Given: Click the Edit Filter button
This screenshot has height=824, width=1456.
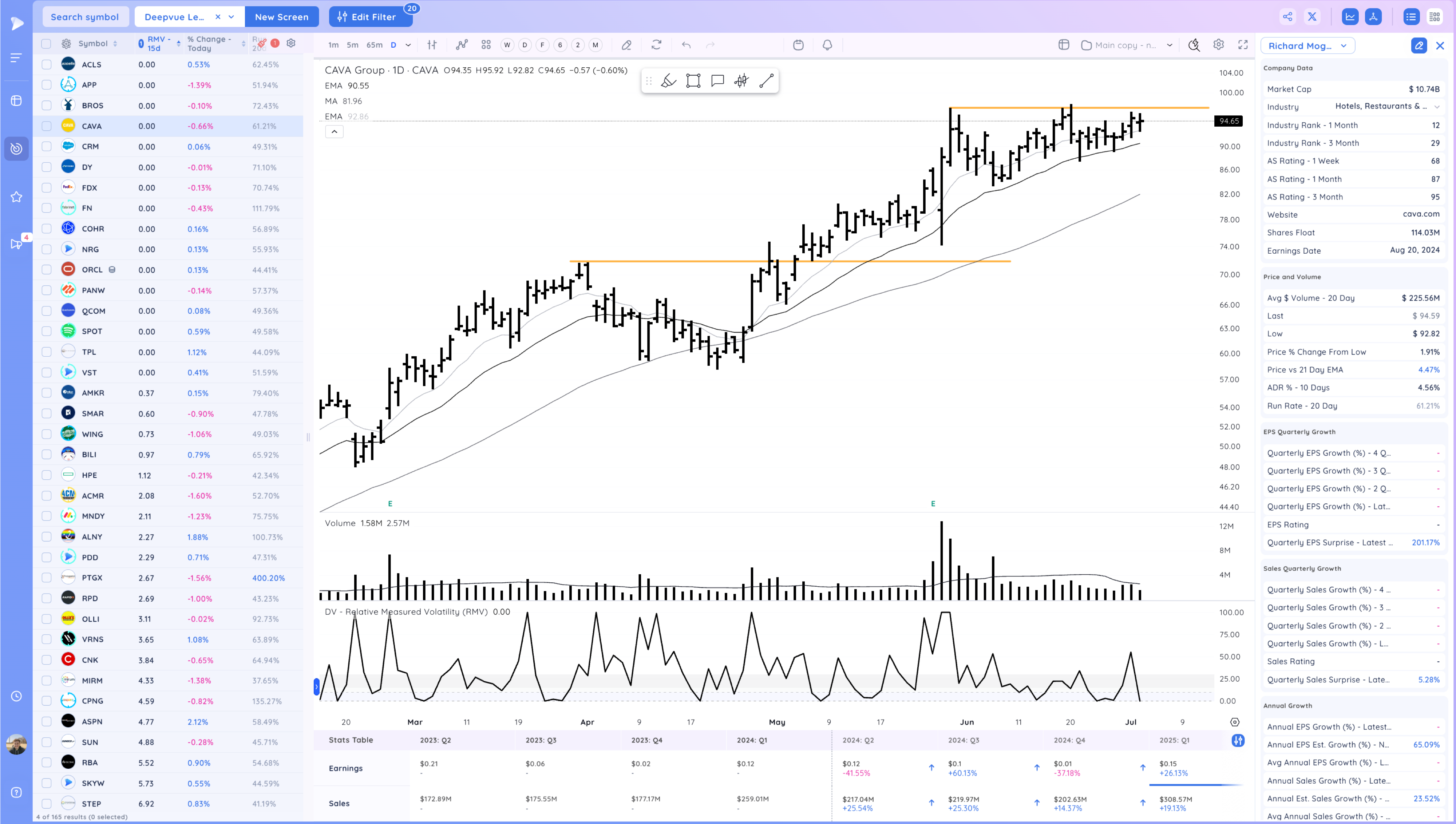Looking at the screenshot, I should pos(371,16).
